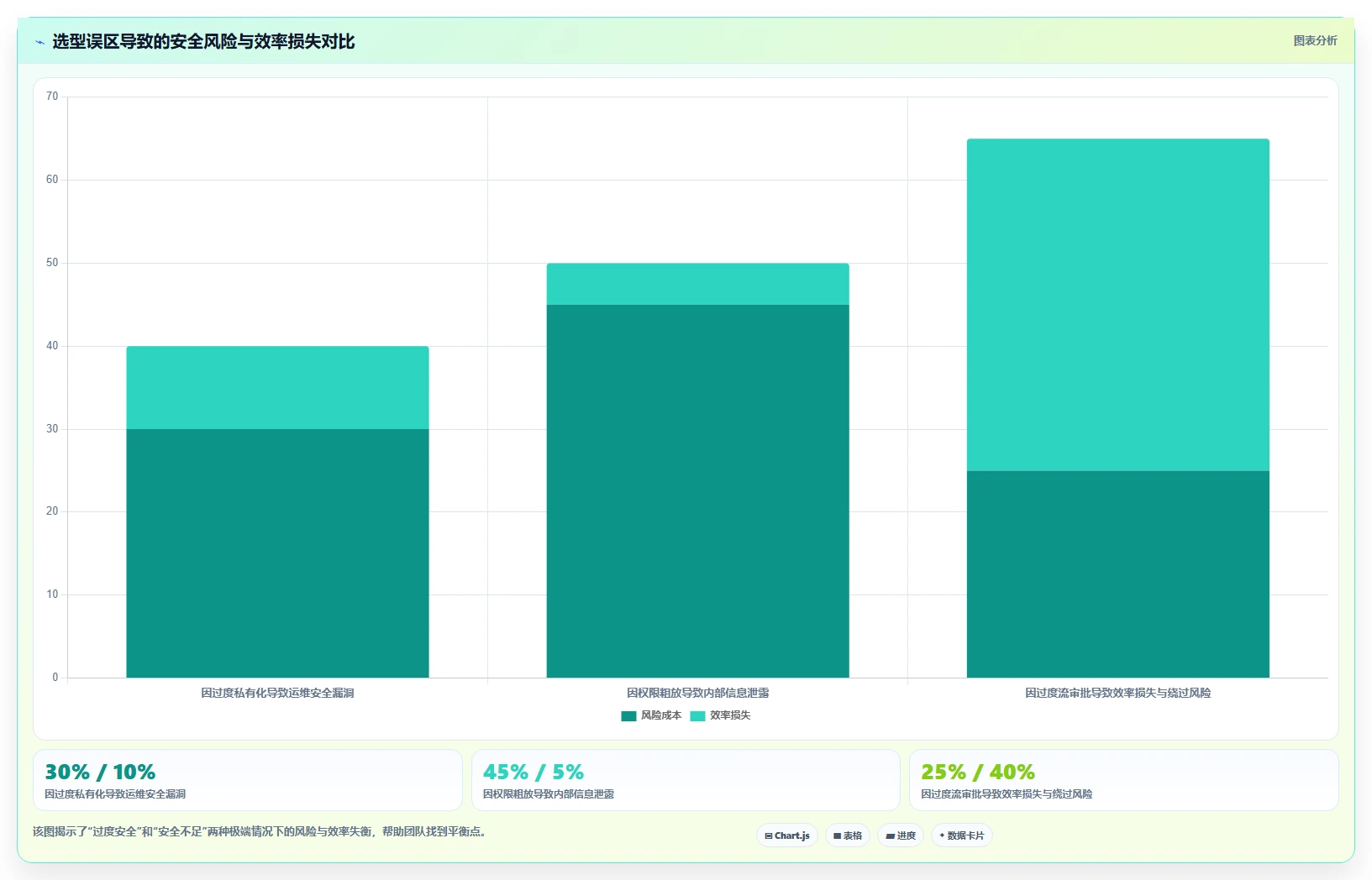Click x-axis label 因过度私有化导致运维安全漏洞

pos(277,693)
